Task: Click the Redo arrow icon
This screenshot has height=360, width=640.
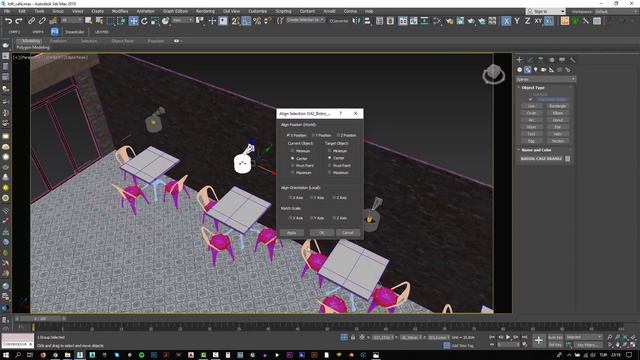Action: pos(19,21)
